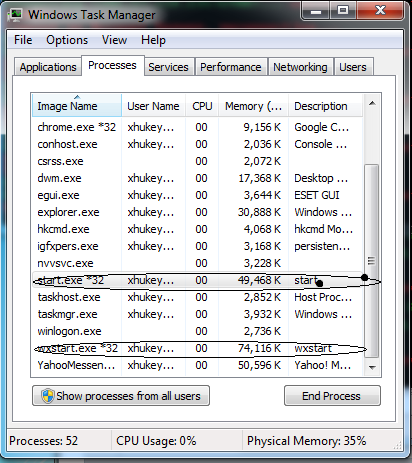Click the 49,468 K memory value
Viewport: 412px width, 463px height.
[x=259, y=280]
